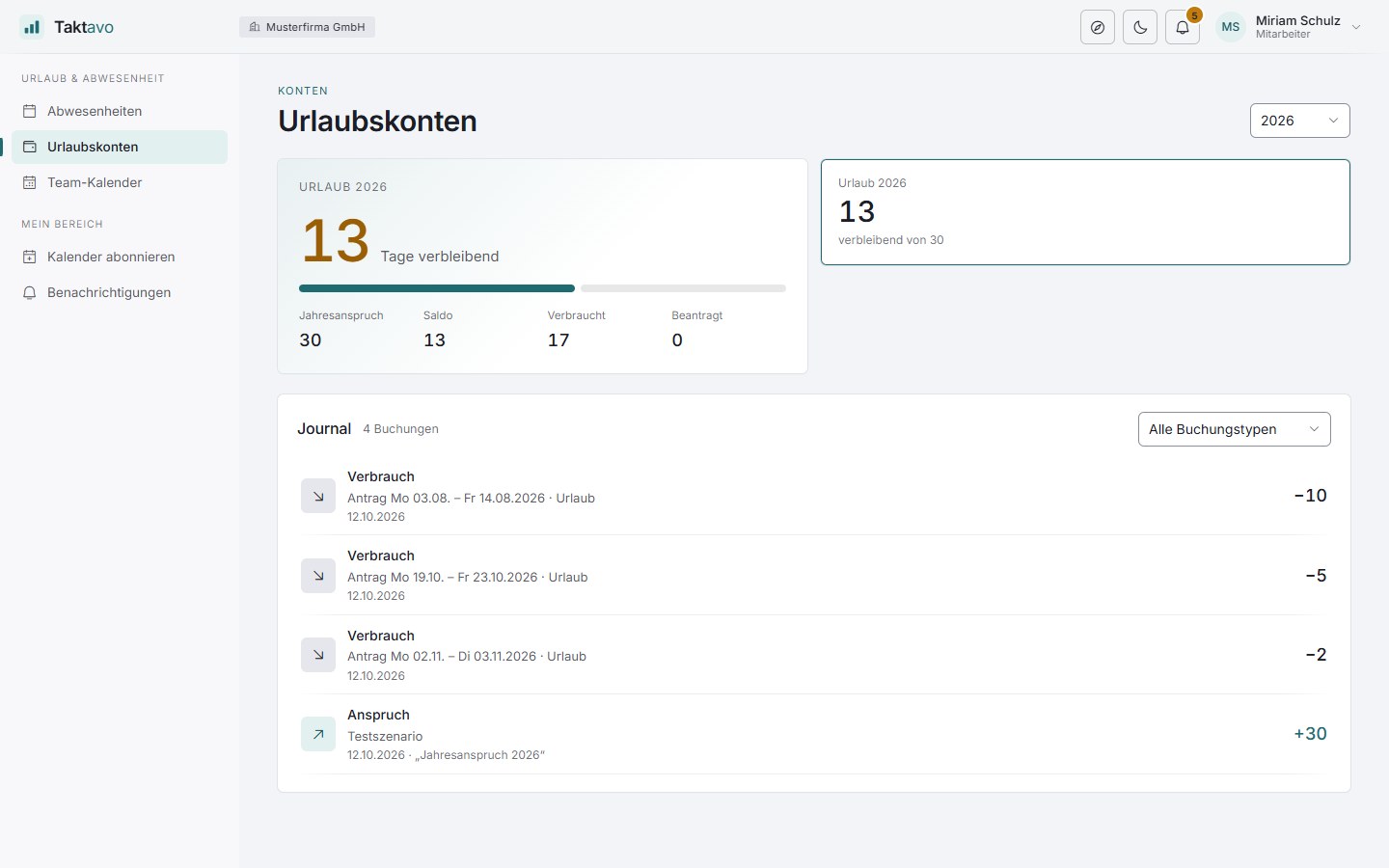
Task: Click wallet icon next to Urlaubskonten
Action: pos(30,147)
